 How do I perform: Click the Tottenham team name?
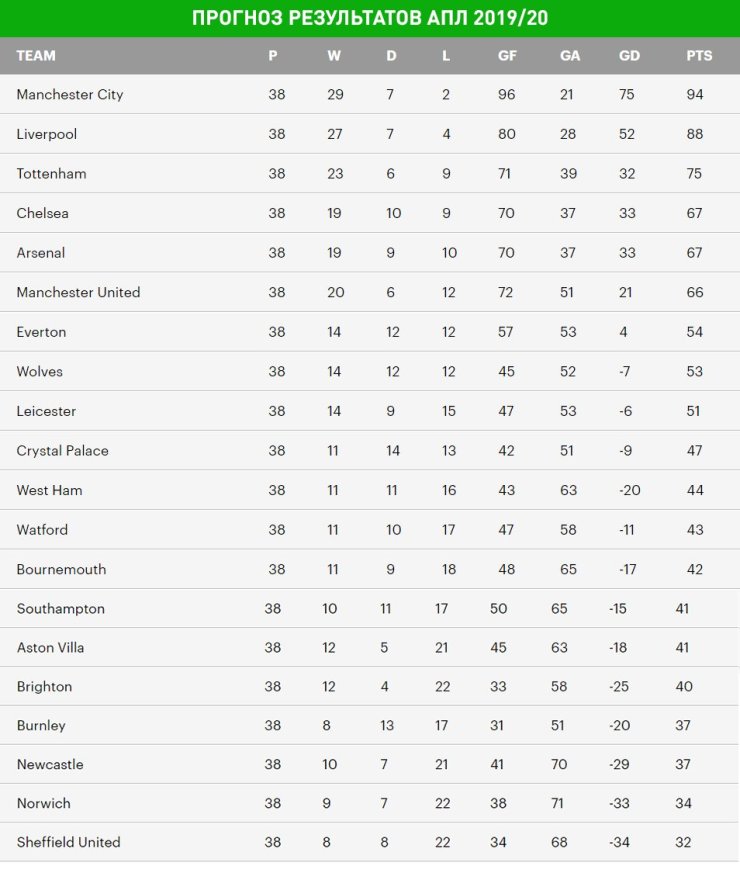51,174
